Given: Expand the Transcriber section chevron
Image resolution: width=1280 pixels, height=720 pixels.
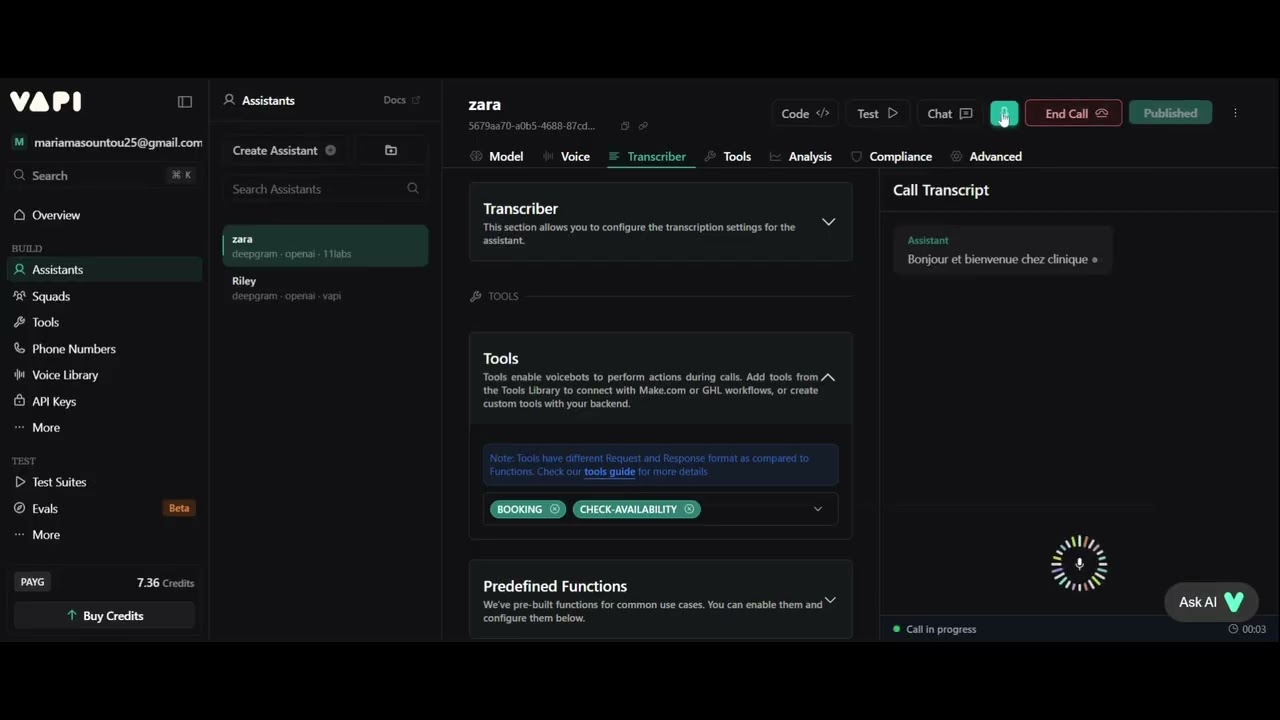Looking at the screenshot, I should [828, 222].
